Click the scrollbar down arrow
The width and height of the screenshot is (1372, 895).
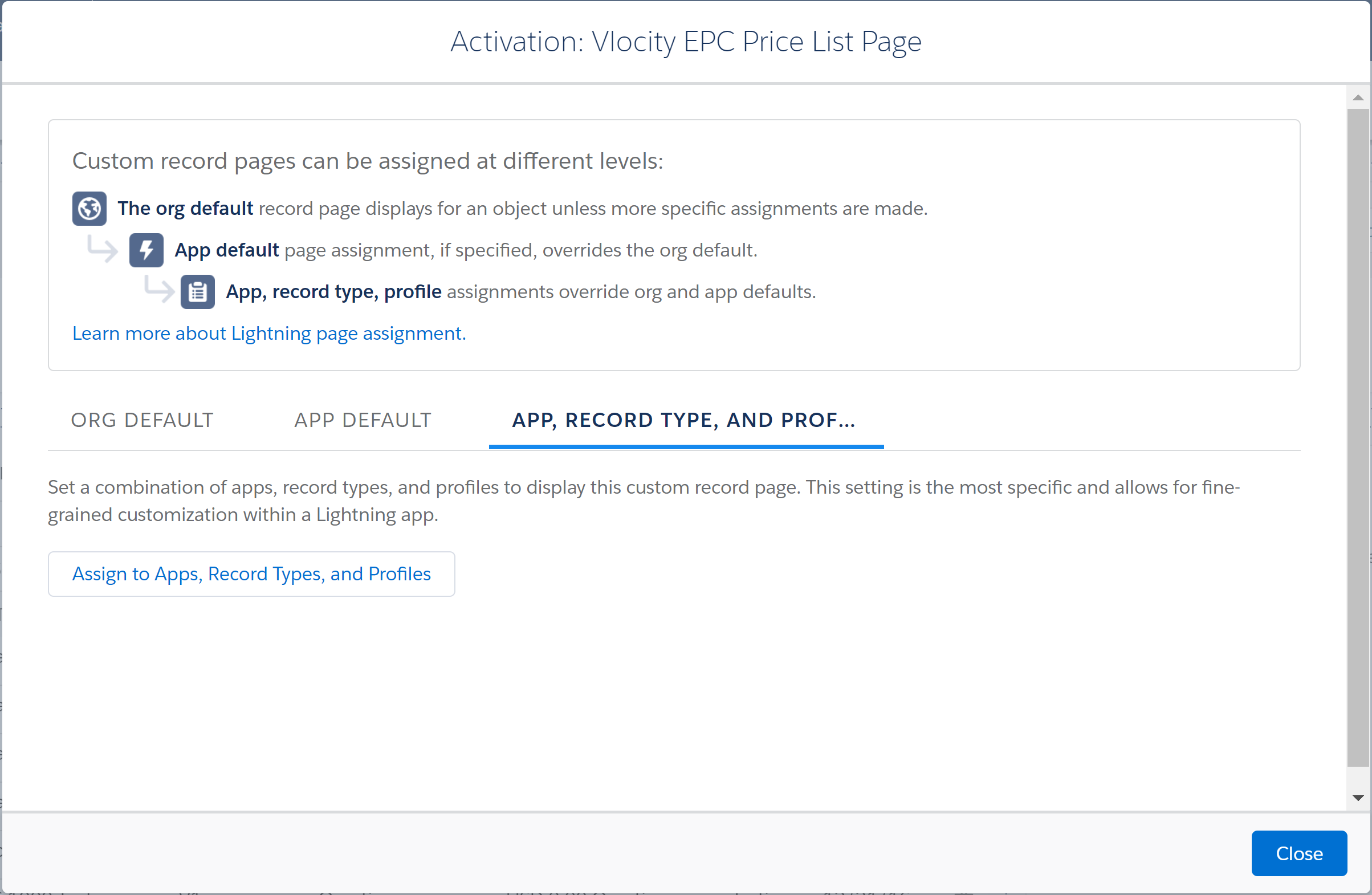1358,799
